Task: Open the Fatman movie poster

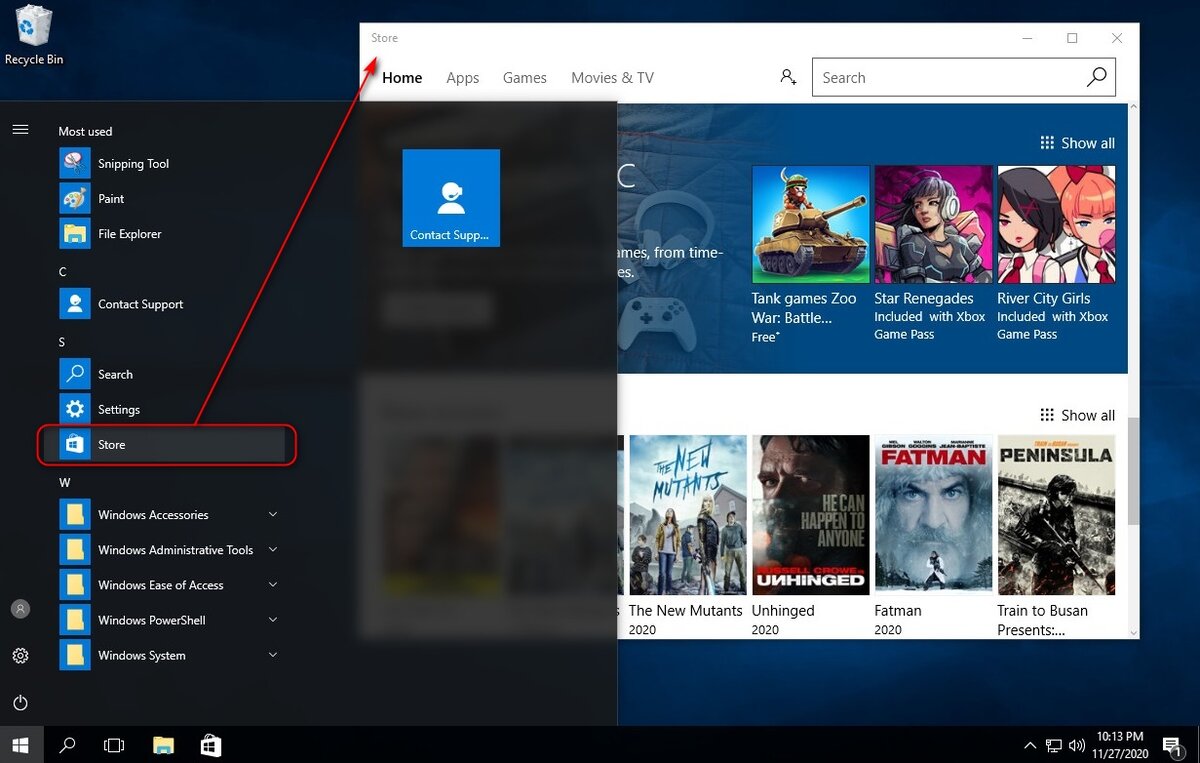Action: coord(933,515)
